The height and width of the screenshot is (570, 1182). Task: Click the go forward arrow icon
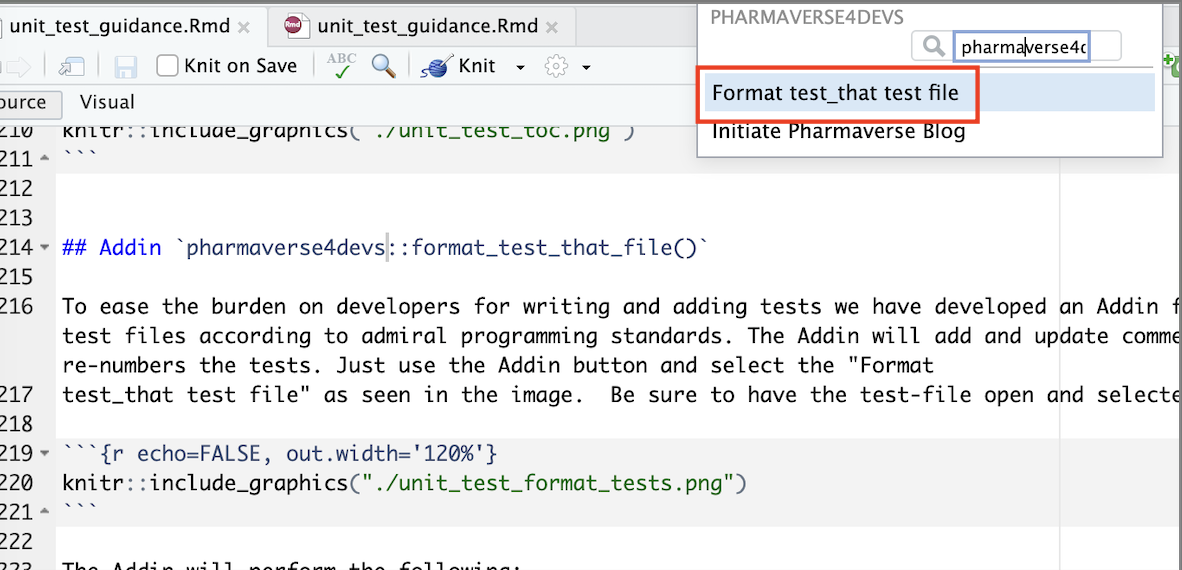tap(19, 67)
